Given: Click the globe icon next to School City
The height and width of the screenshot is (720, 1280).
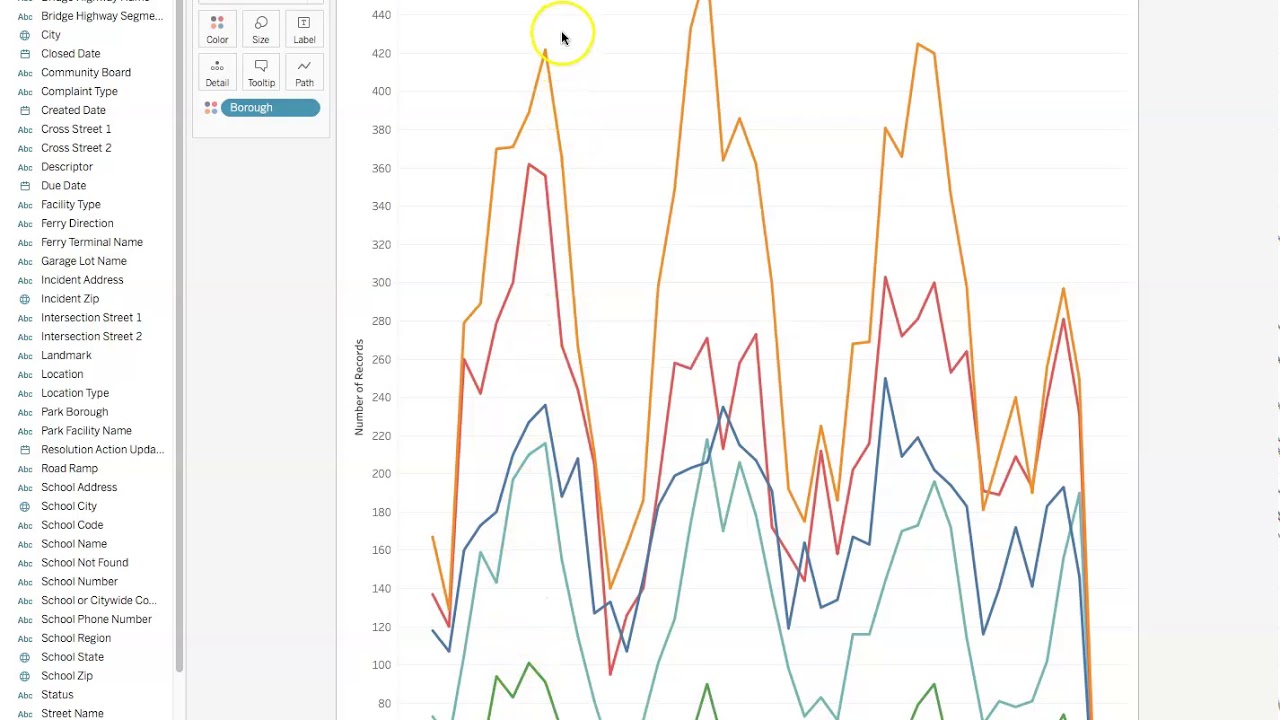Looking at the screenshot, I should [25, 506].
